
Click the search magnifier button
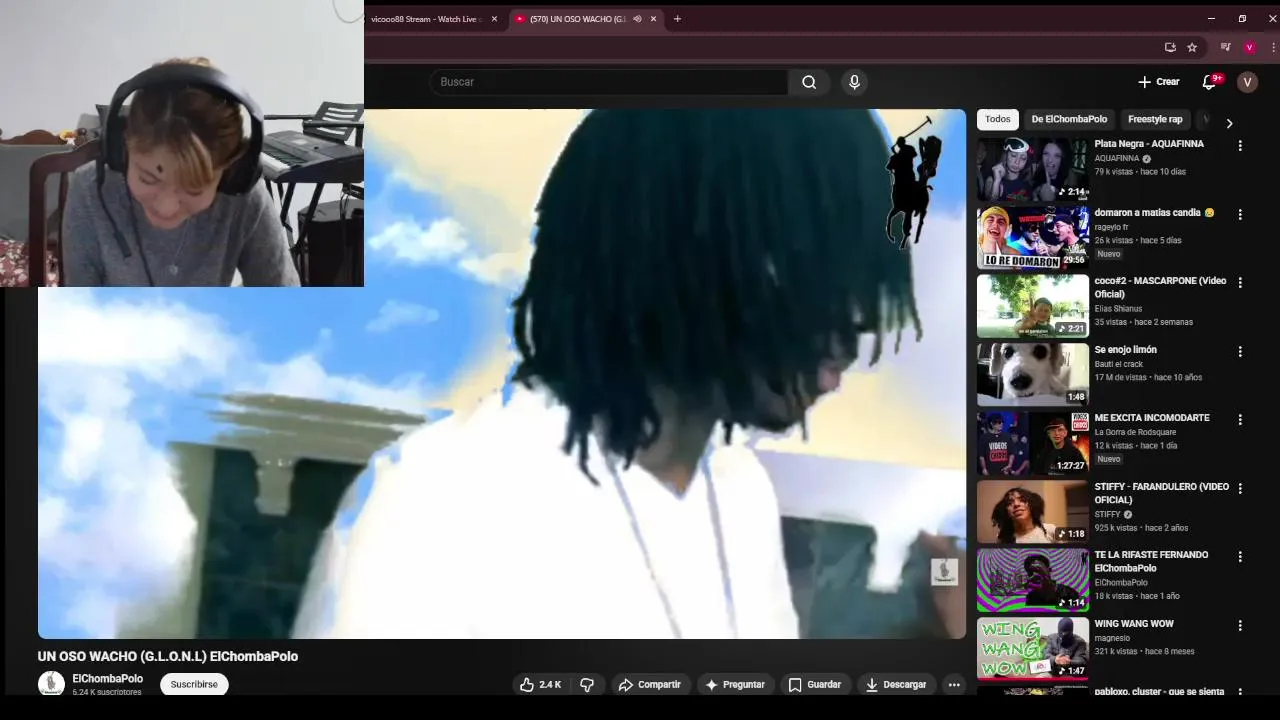[809, 82]
